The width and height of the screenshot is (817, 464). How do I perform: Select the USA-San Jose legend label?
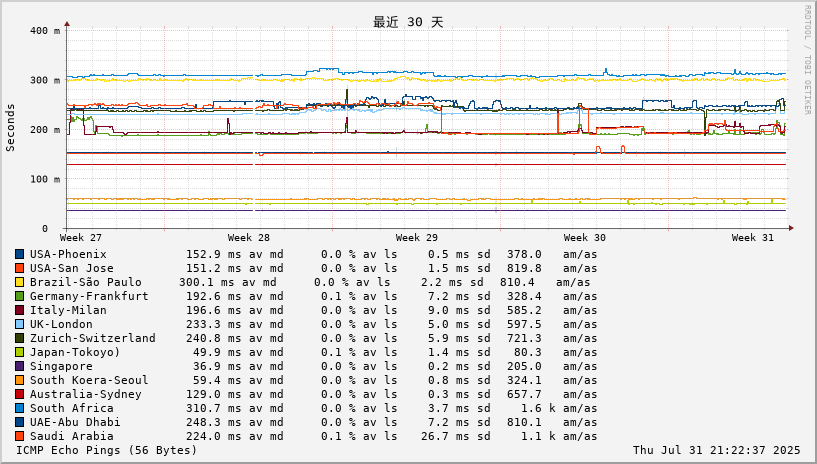pyautogui.click(x=71, y=268)
